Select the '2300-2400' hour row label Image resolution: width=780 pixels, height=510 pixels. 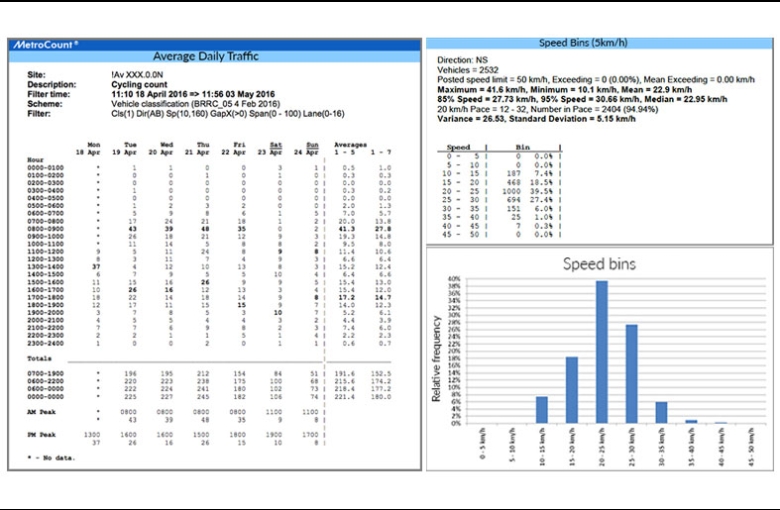(45, 343)
